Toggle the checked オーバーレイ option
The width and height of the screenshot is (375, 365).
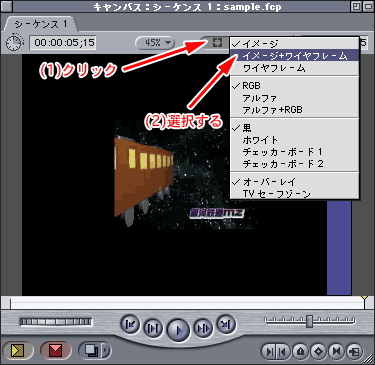pyautogui.click(x=294, y=182)
